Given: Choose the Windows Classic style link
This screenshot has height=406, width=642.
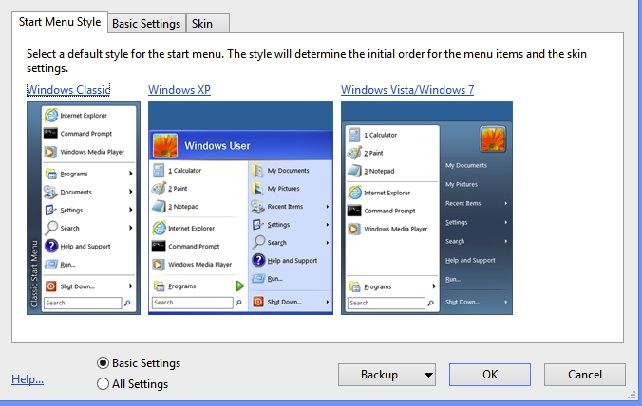Looking at the screenshot, I should tap(68, 90).
